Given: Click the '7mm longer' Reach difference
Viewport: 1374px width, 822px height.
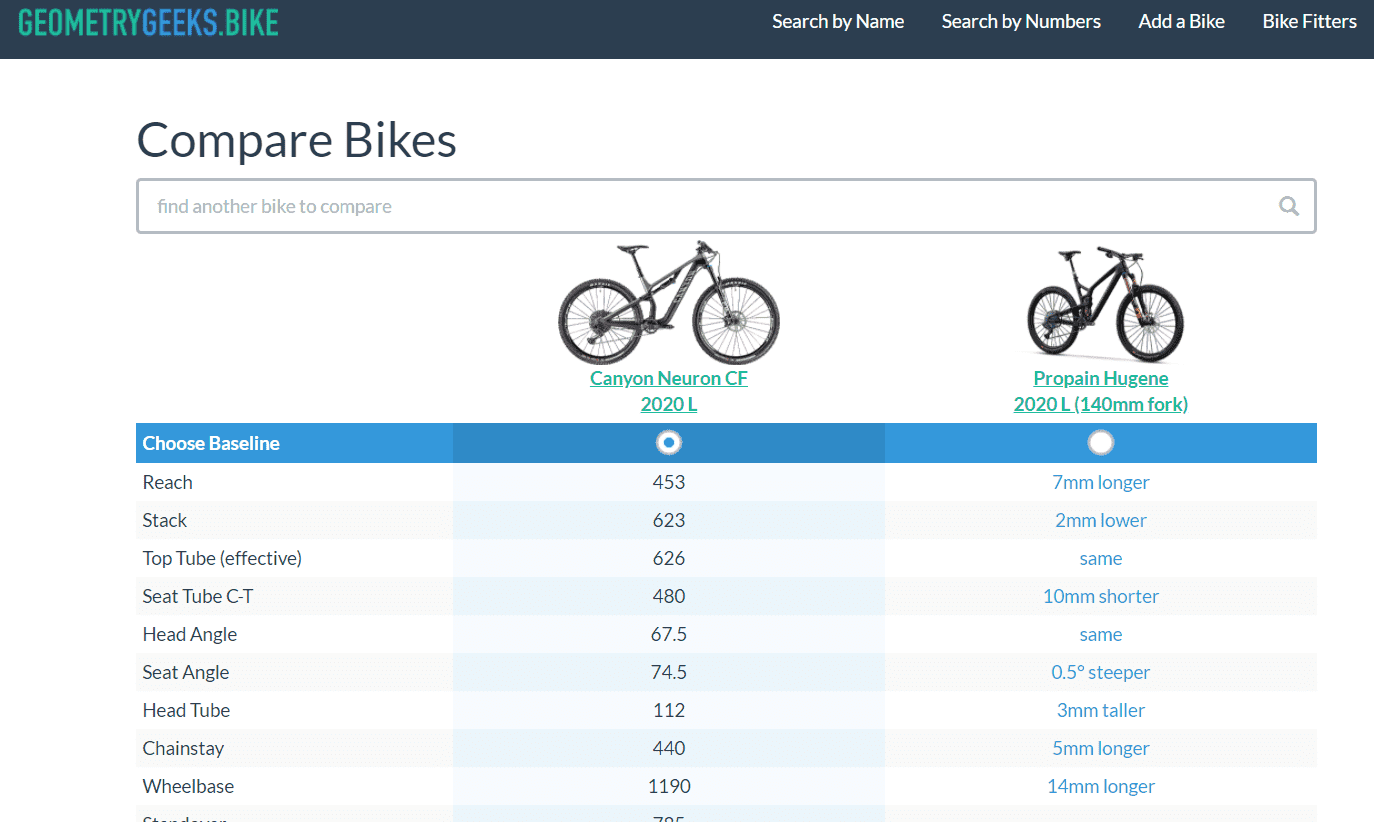Looking at the screenshot, I should [x=1101, y=482].
